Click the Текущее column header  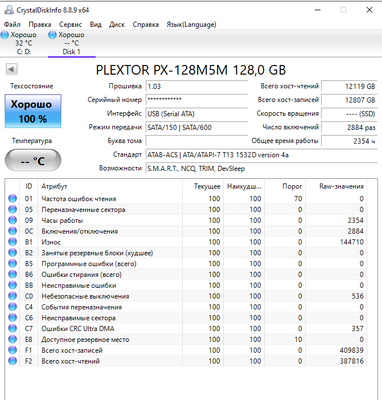point(202,186)
